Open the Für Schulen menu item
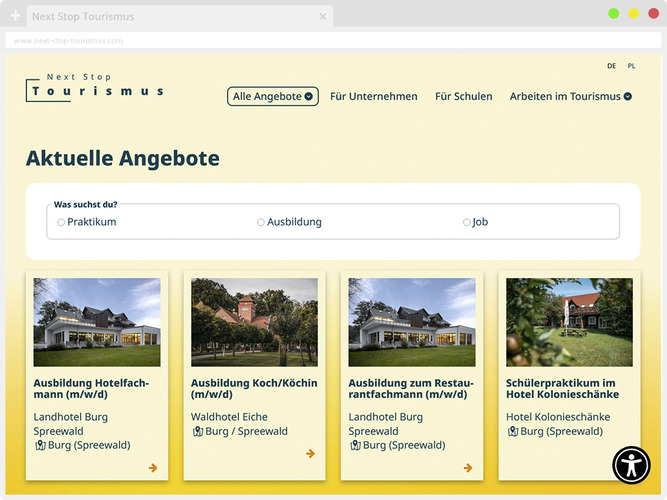 click(x=463, y=97)
